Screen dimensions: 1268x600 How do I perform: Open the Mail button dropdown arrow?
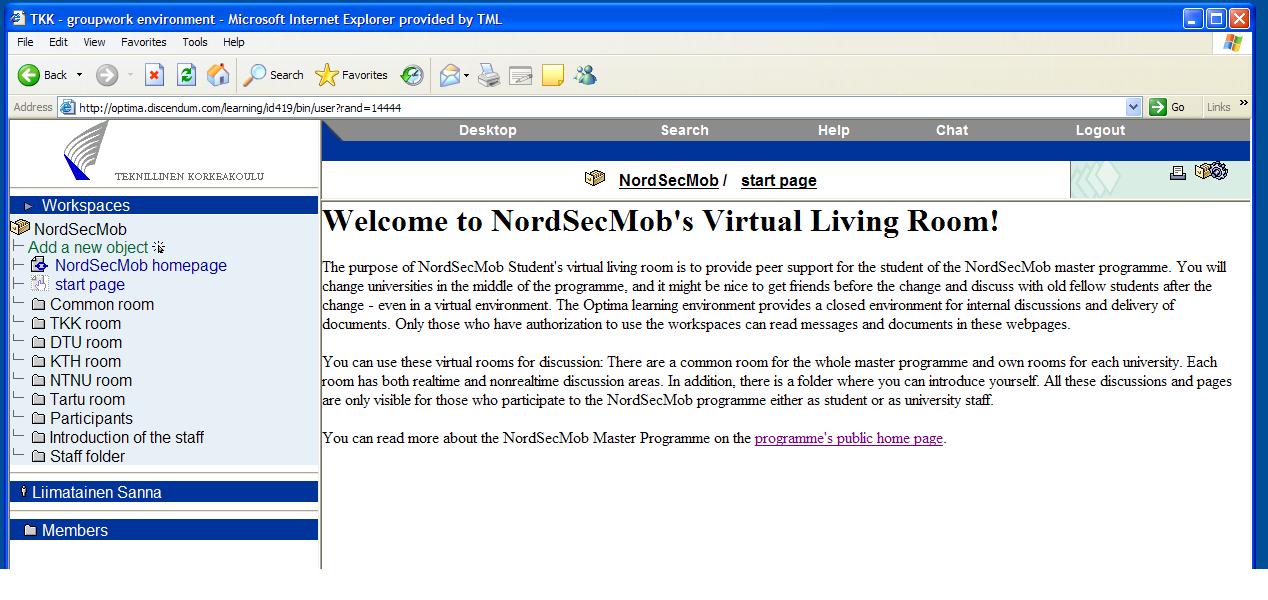466,75
